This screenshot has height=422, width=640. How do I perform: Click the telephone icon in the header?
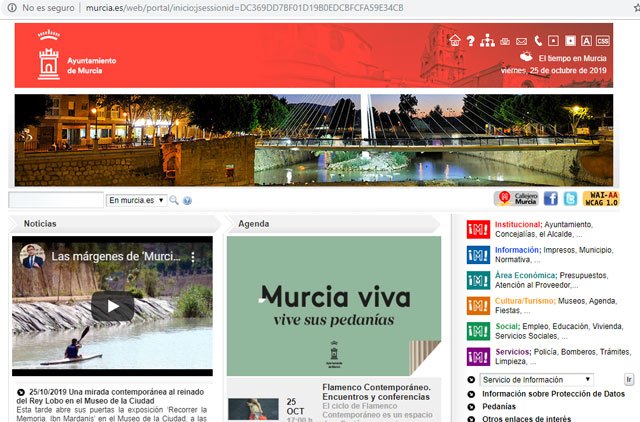point(537,41)
